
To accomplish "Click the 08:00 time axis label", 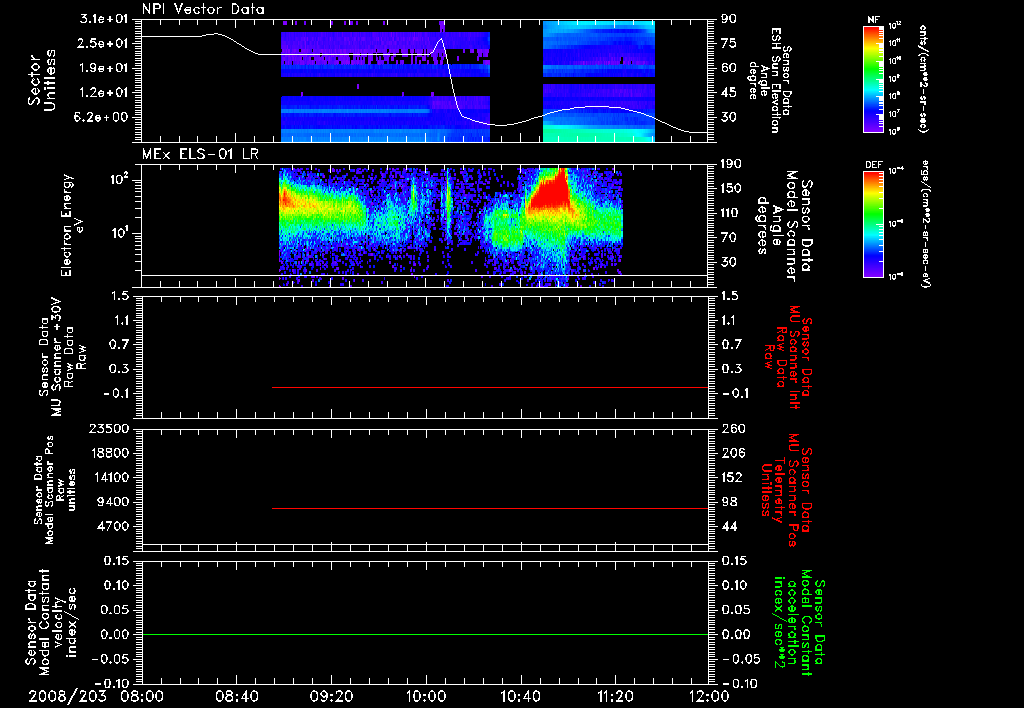I will coord(142,696).
